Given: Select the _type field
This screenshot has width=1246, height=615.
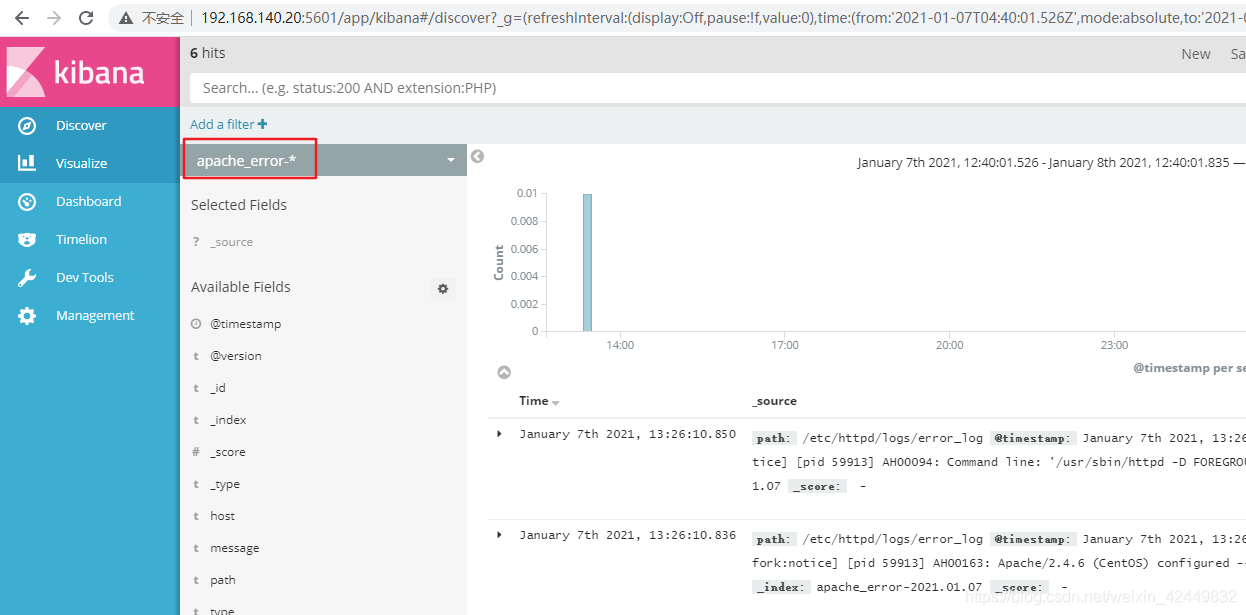Looking at the screenshot, I should coord(225,484).
